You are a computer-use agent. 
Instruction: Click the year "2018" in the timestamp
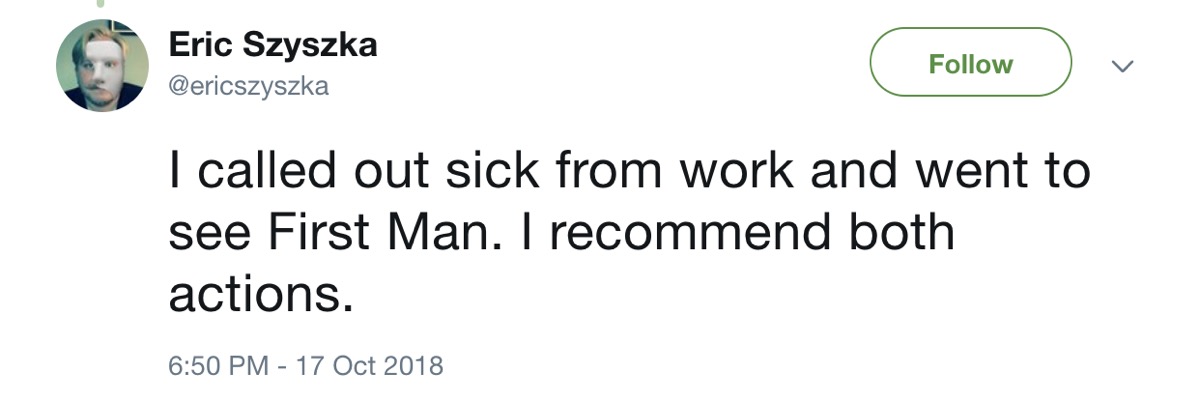[412, 363]
